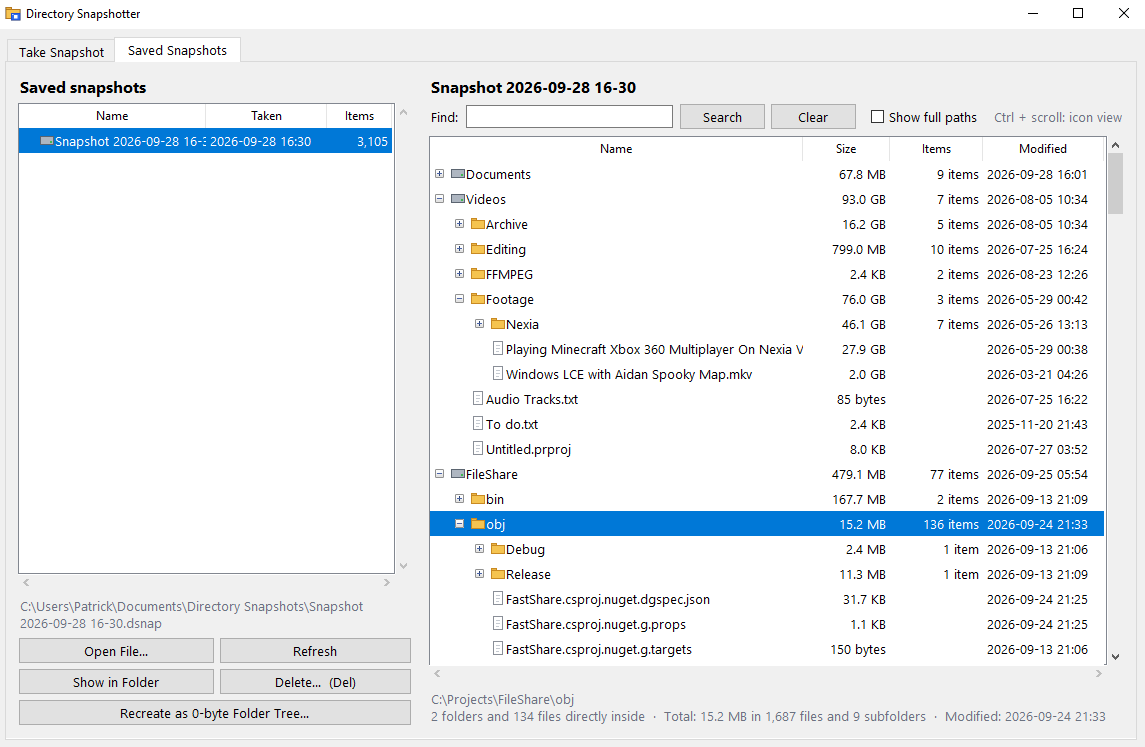Image resolution: width=1145 pixels, height=747 pixels.
Task: Enable the Show full paths checkbox
Action: [878, 117]
